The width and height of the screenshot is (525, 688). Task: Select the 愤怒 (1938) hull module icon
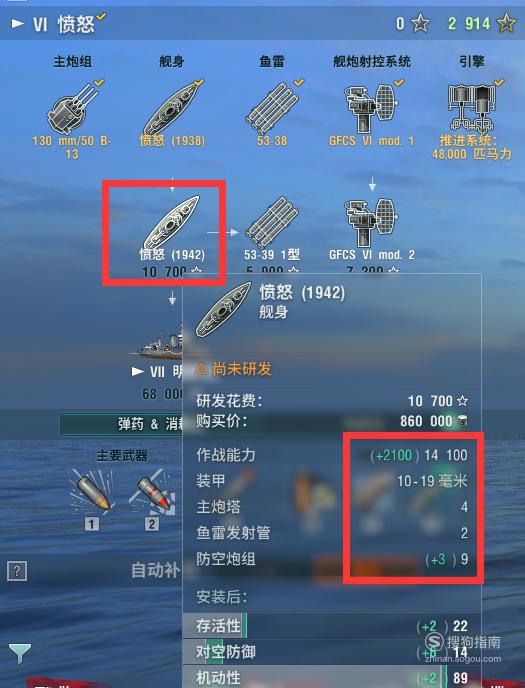pyautogui.click(x=172, y=108)
